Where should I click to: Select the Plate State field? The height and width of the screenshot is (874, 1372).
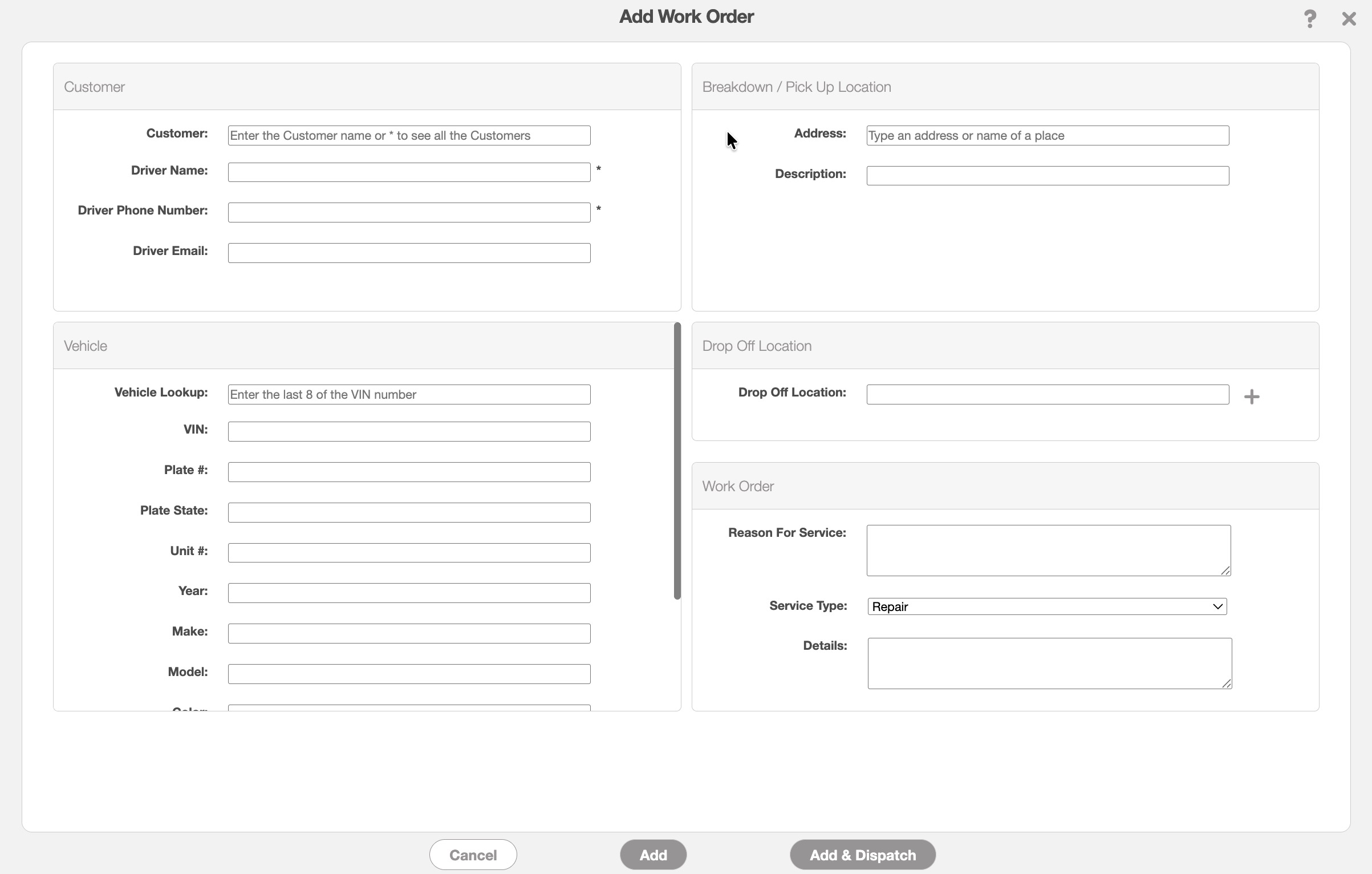(x=409, y=512)
